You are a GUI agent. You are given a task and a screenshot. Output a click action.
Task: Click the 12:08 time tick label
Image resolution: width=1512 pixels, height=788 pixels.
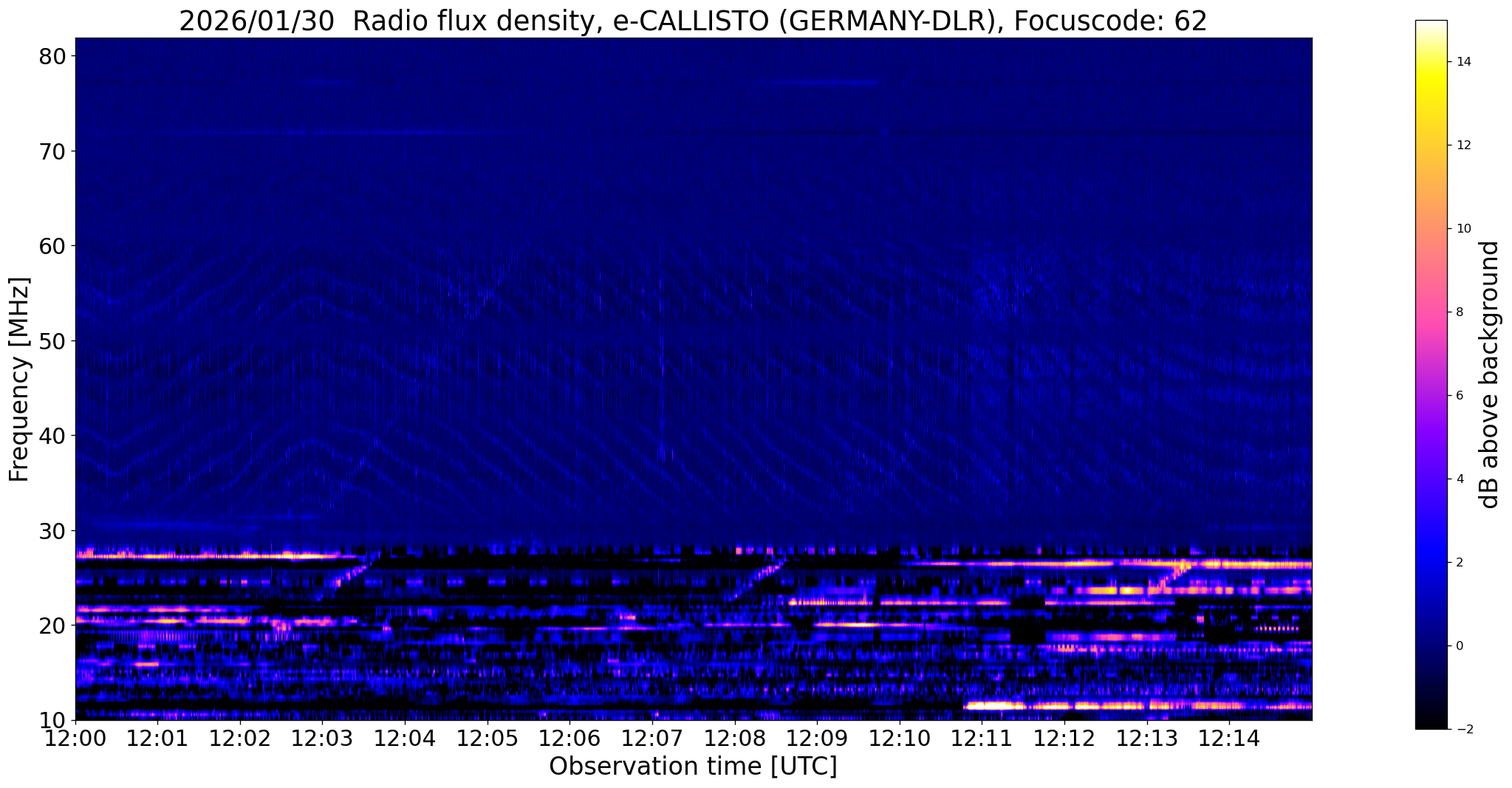tap(735, 739)
